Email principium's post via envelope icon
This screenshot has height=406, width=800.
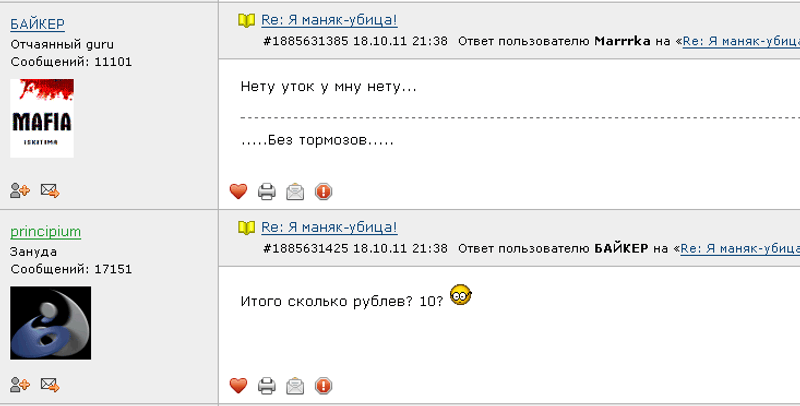(x=295, y=385)
